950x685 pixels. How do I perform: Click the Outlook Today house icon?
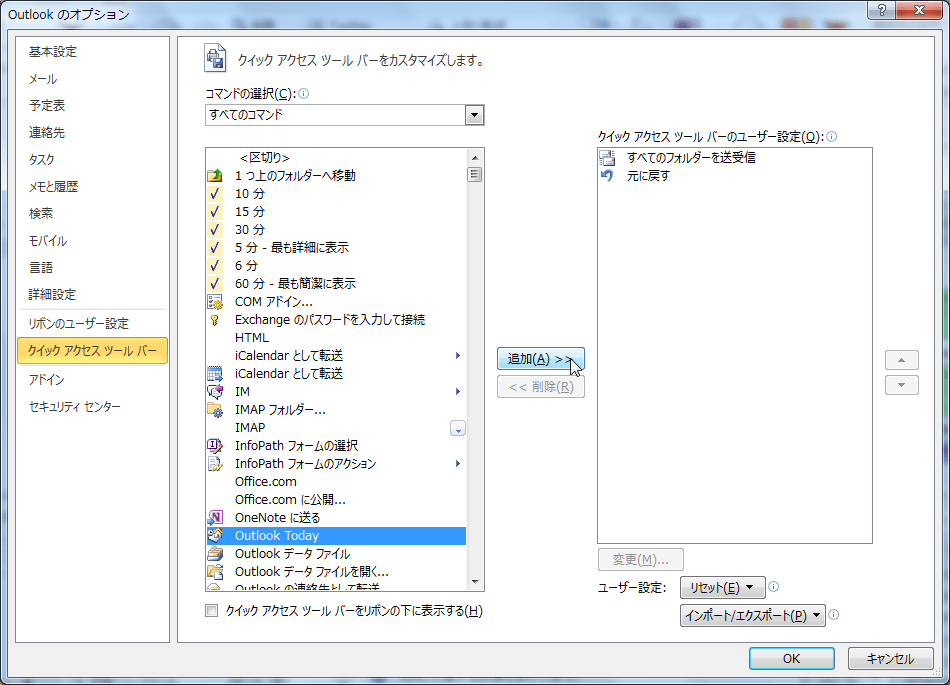click(215, 535)
